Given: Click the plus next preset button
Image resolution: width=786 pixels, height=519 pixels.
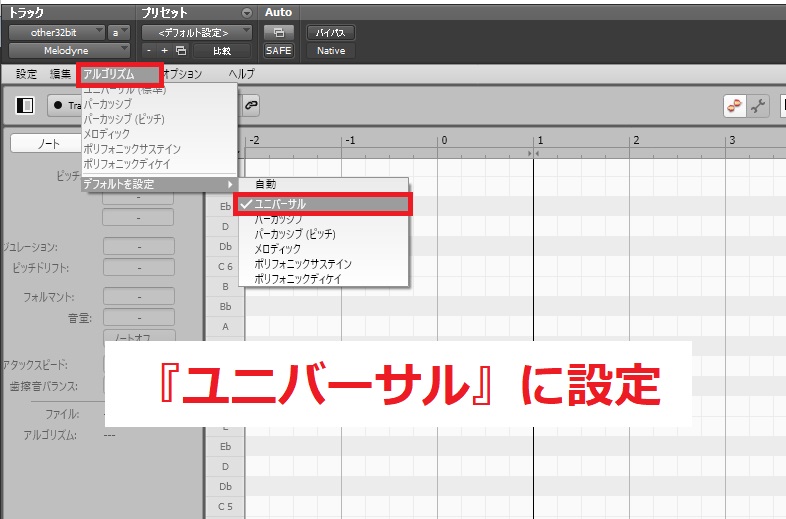Looking at the screenshot, I should tap(164, 50).
